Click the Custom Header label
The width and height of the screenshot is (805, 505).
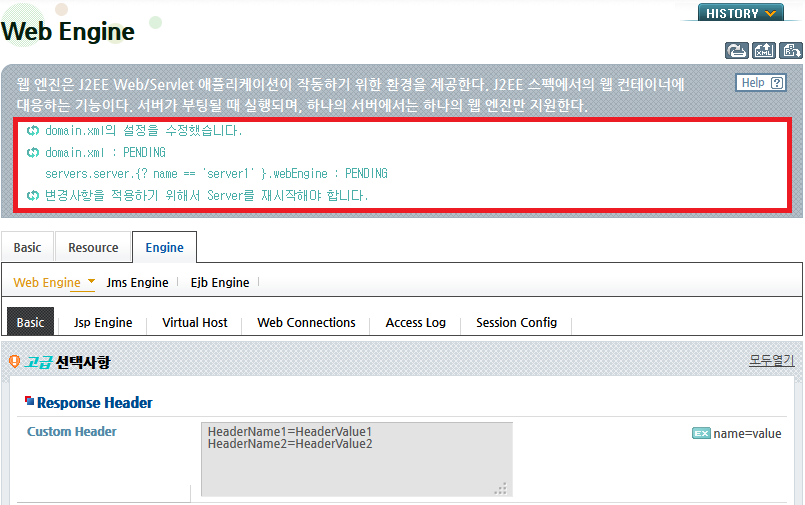72,432
